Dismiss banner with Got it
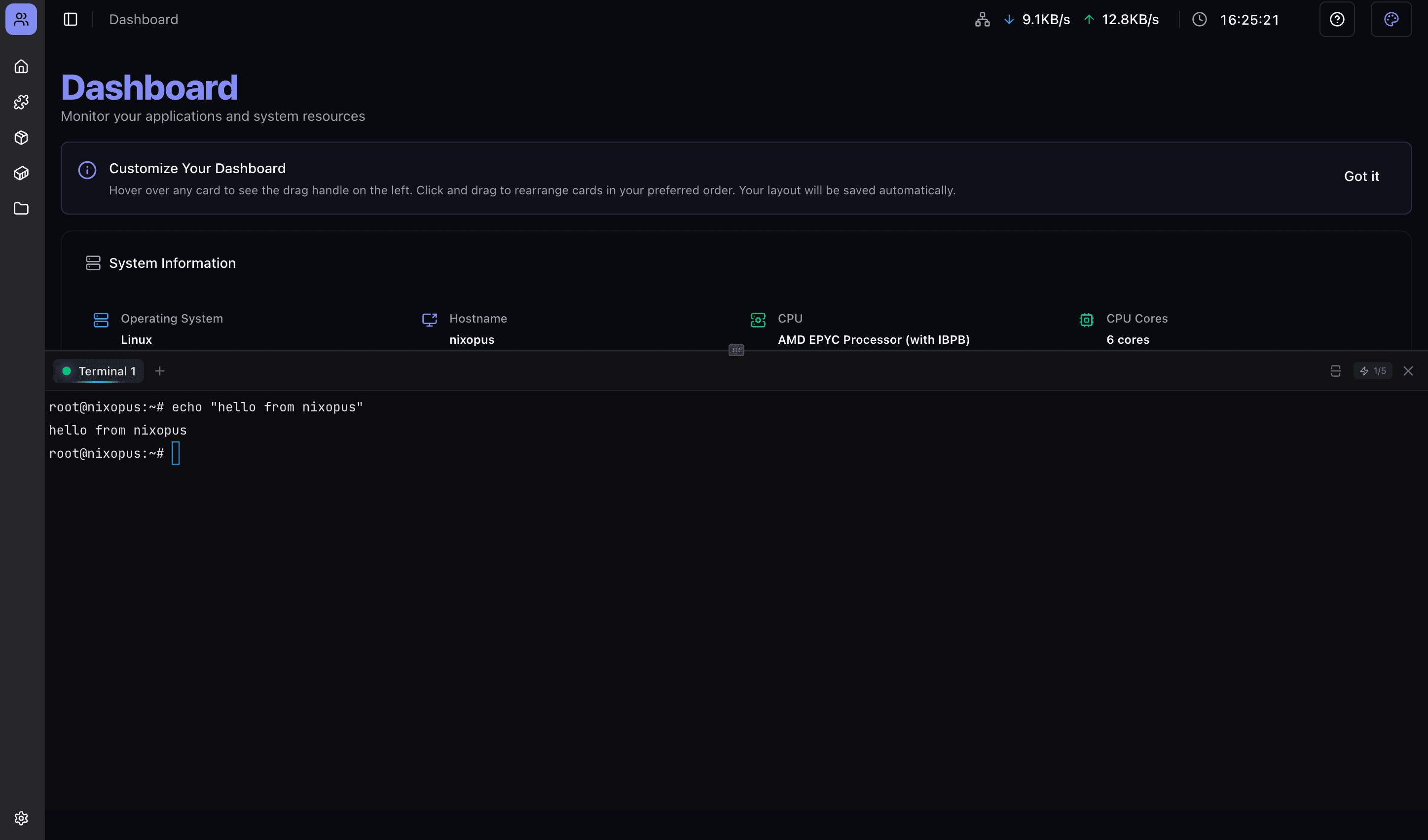Image resolution: width=1428 pixels, height=840 pixels. tap(1361, 177)
